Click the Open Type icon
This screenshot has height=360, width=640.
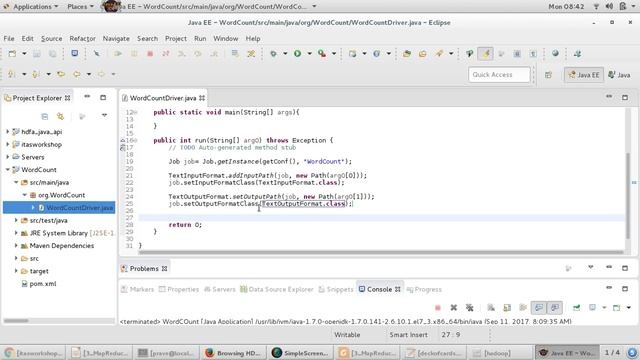tap(407, 53)
